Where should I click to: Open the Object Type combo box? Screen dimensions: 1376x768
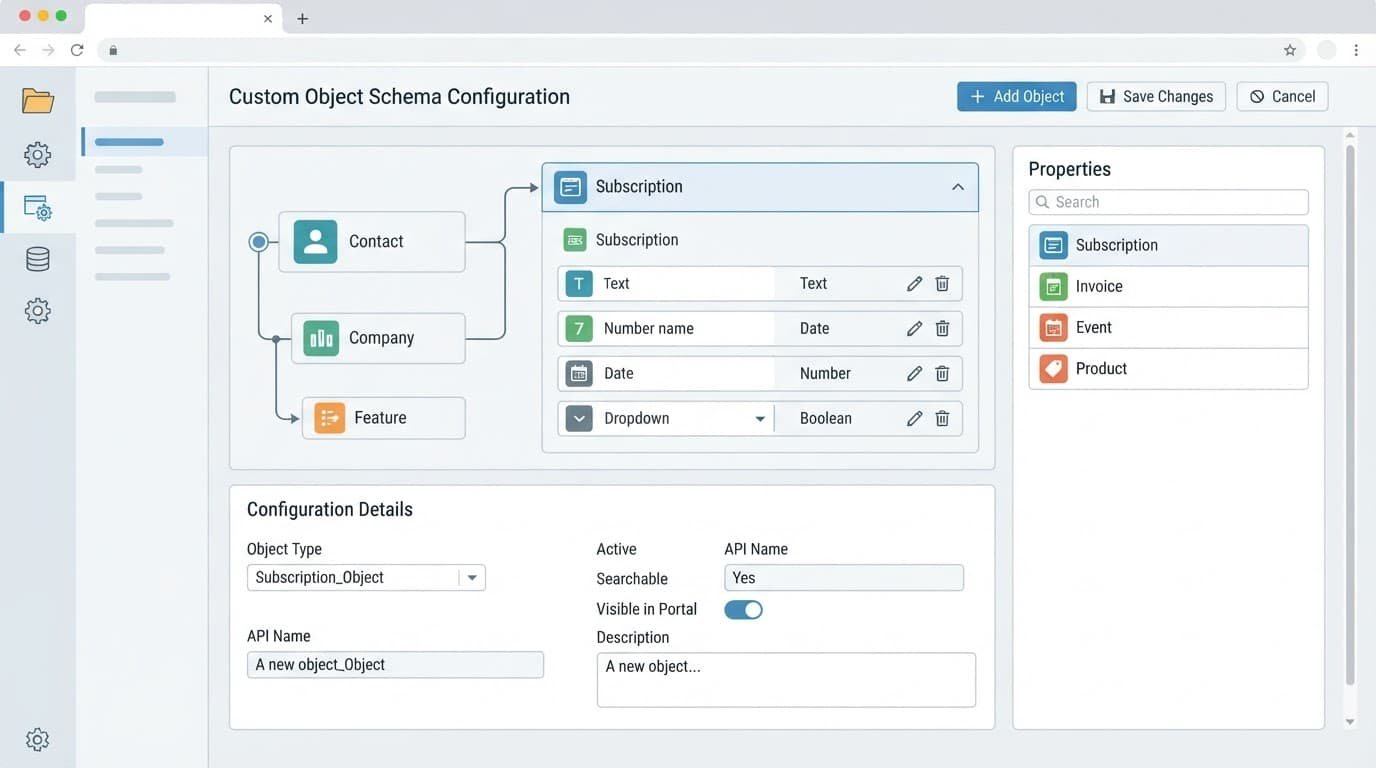point(366,578)
